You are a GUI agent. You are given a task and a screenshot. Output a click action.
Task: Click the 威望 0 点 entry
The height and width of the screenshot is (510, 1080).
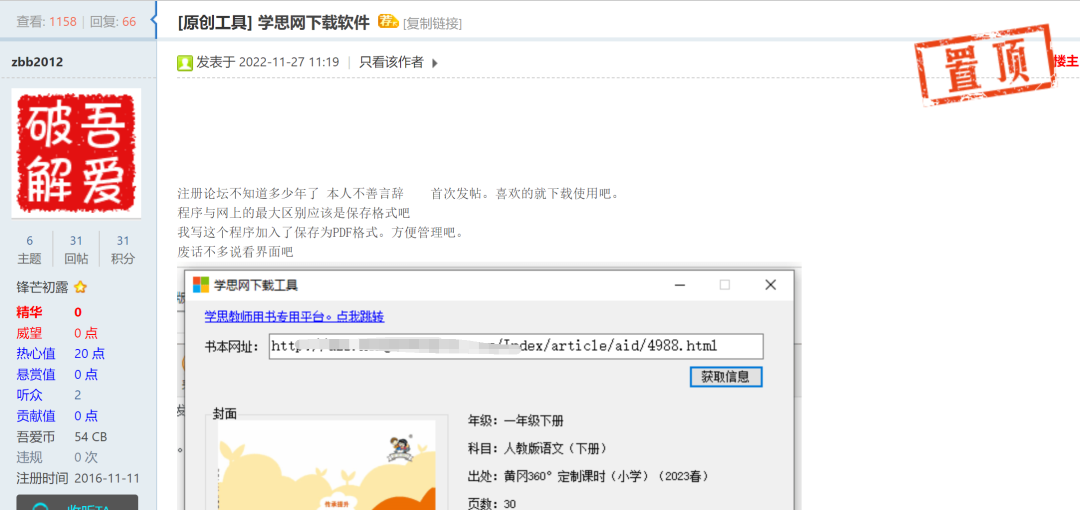[57, 333]
